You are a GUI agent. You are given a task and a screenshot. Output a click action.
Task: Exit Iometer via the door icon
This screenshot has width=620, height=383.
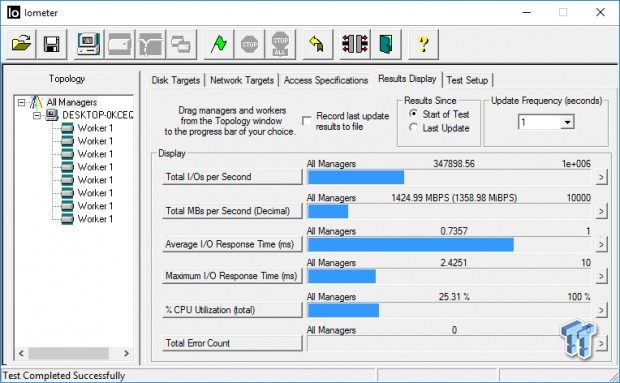[386, 44]
